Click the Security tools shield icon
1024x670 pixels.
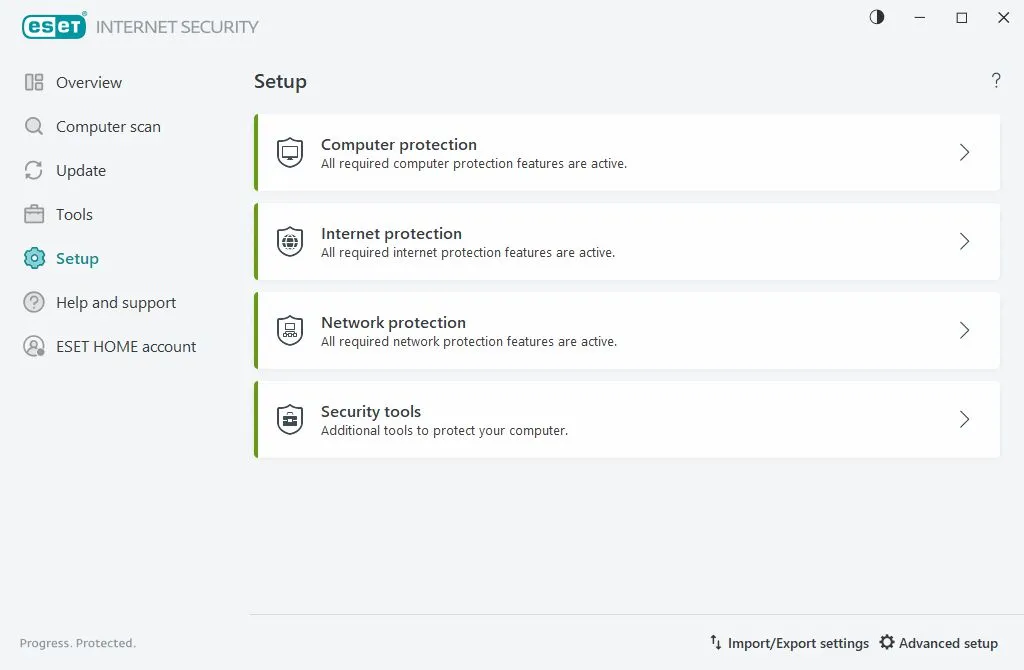290,419
